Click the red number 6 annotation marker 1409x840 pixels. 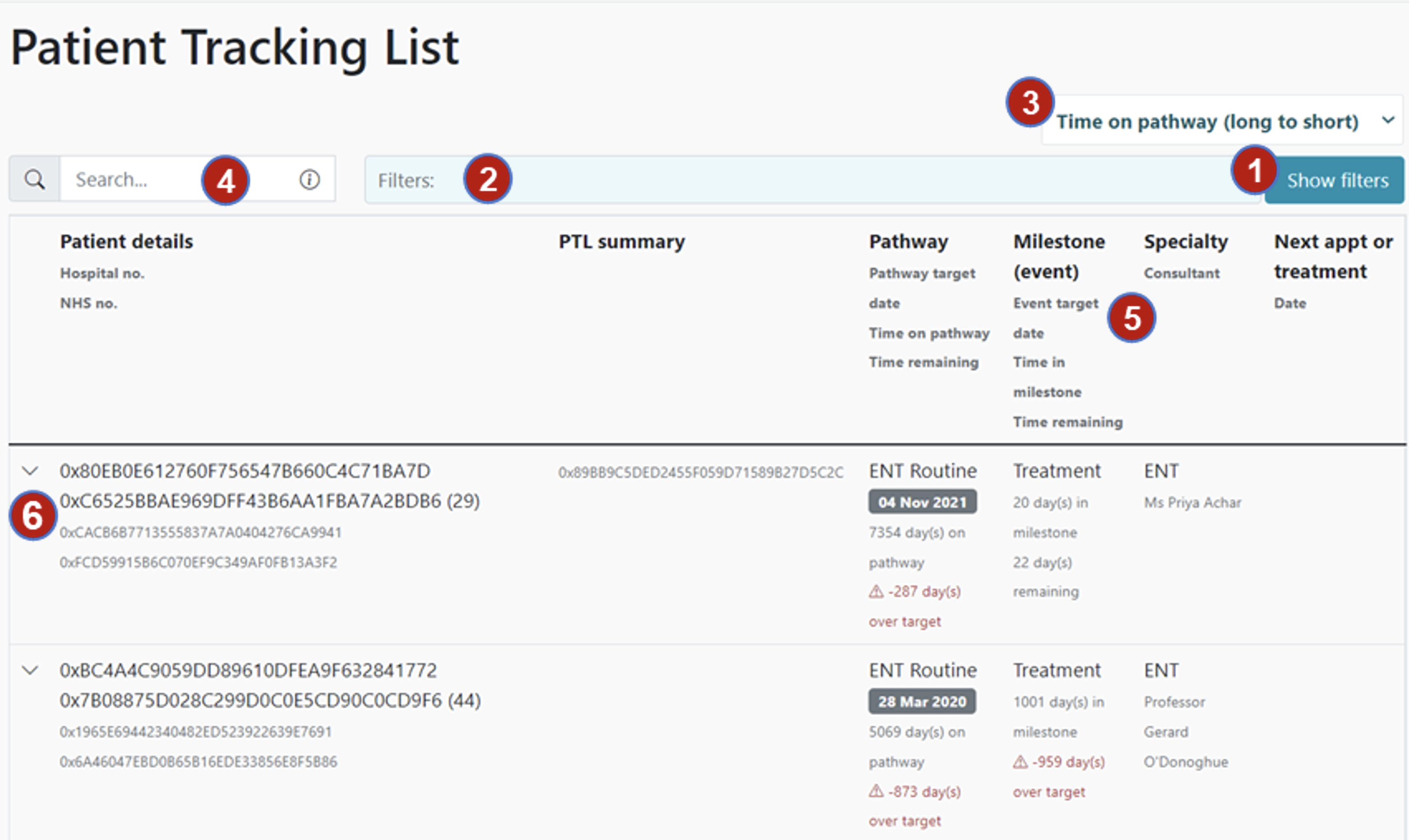pos(32,516)
